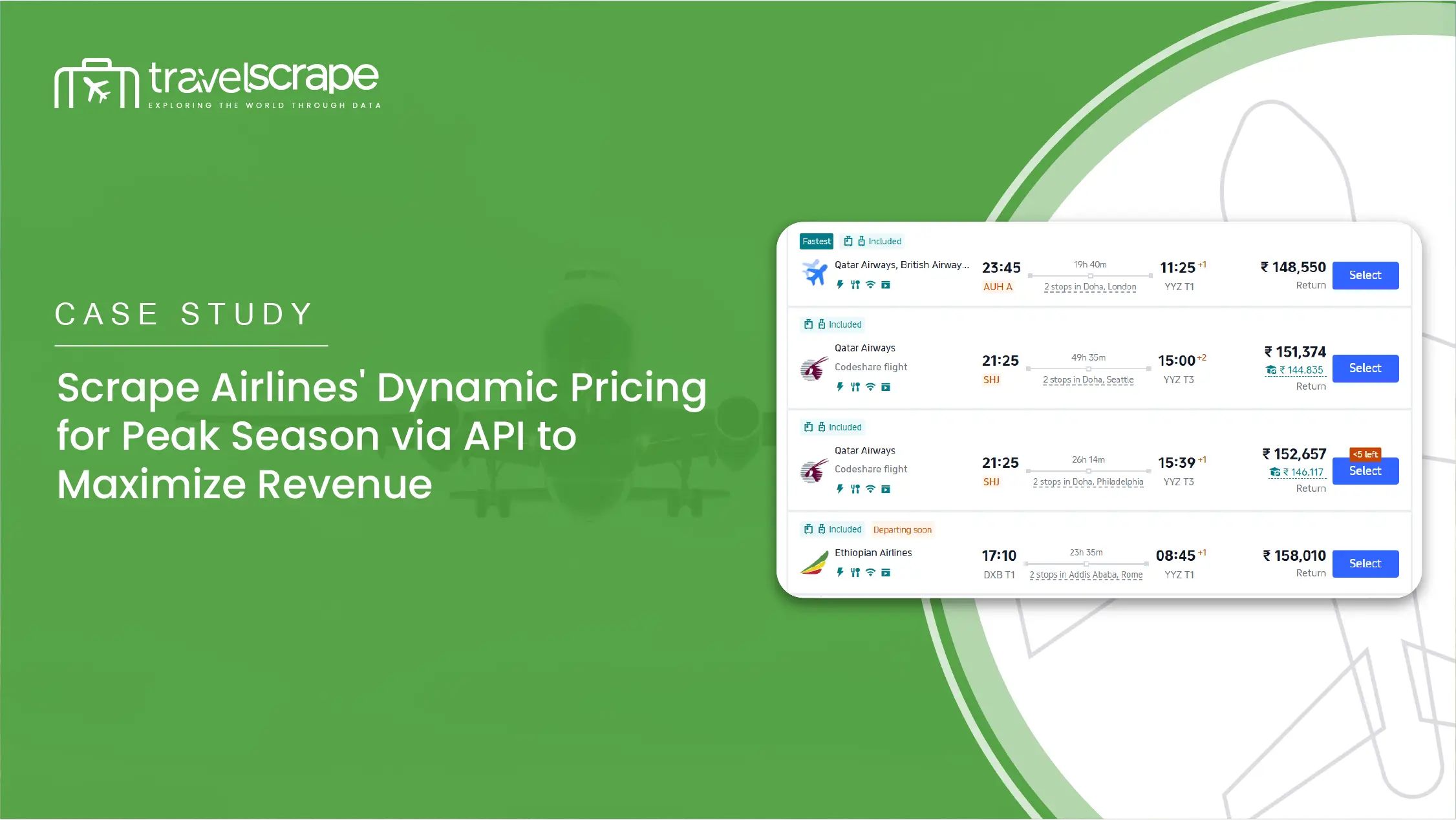Click the Ethiopian Airlines logo
The image size is (1456, 820).
pos(814,563)
